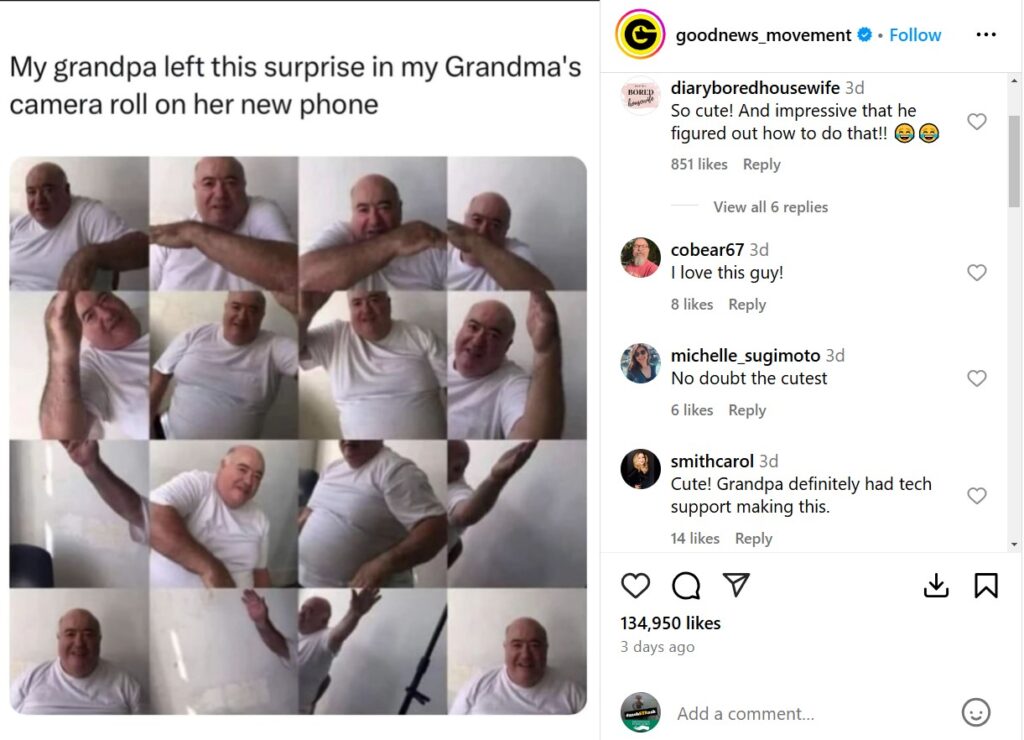This screenshot has width=1024, height=740.
Task: Reply to michelle_sugimoto's comment
Action: pos(746,410)
